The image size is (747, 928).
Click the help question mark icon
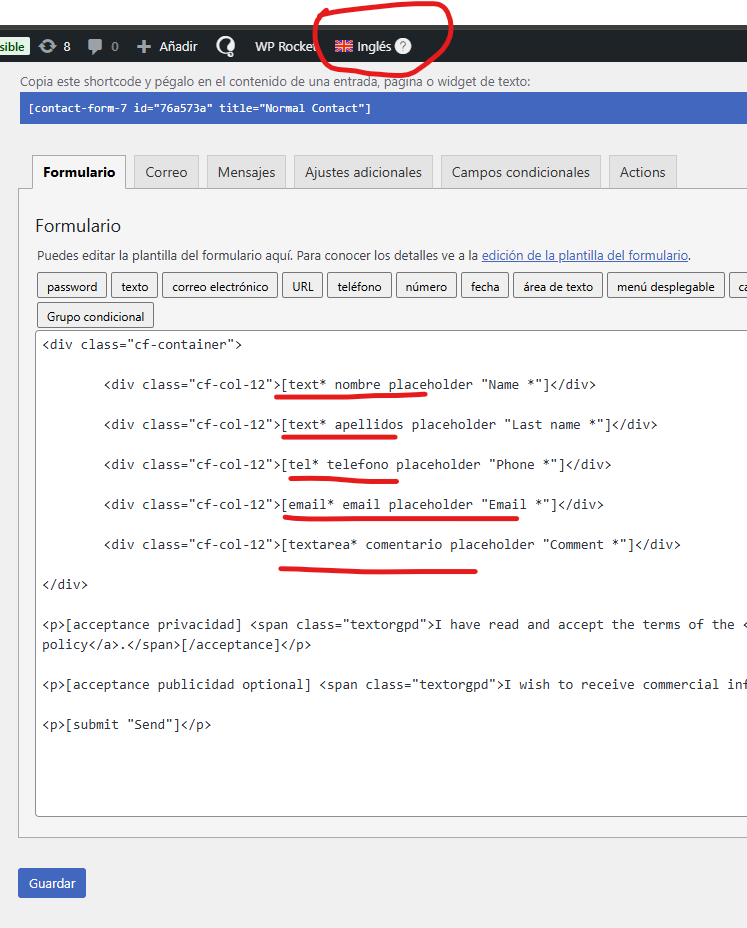[x=403, y=46]
